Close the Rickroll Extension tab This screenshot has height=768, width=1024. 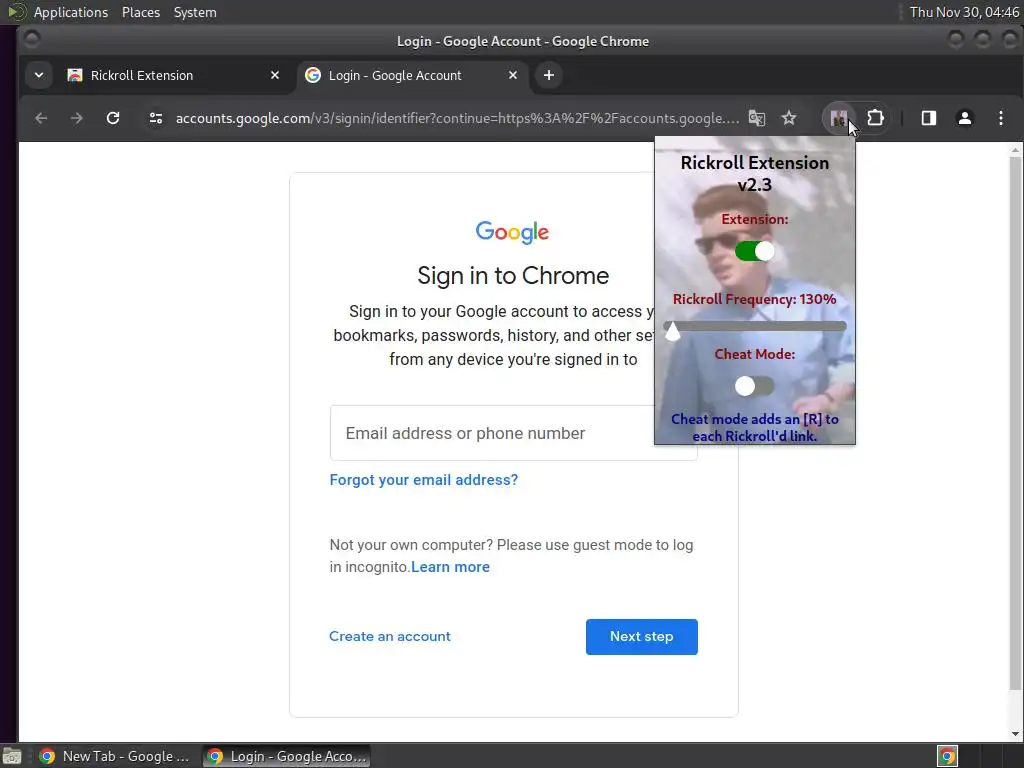(x=275, y=75)
